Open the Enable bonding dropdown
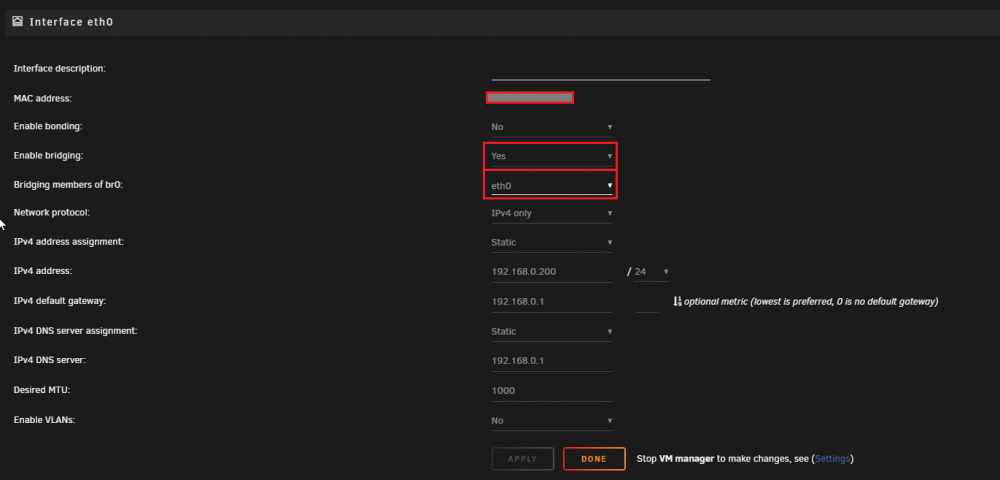This screenshot has height=480, width=1000. (x=552, y=127)
